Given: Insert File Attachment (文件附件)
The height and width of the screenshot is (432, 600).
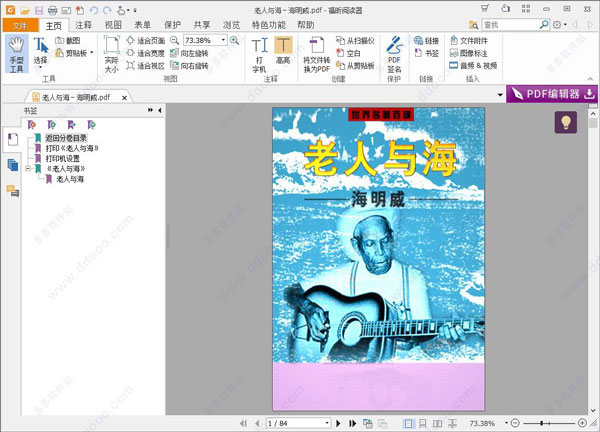Looking at the screenshot, I should pyautogui.click(x=469, y=40).
